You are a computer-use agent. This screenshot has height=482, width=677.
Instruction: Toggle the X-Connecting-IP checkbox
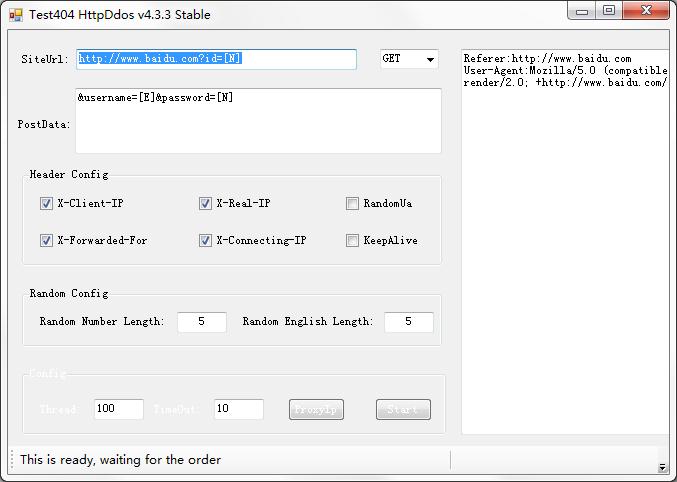click(205, 240)
